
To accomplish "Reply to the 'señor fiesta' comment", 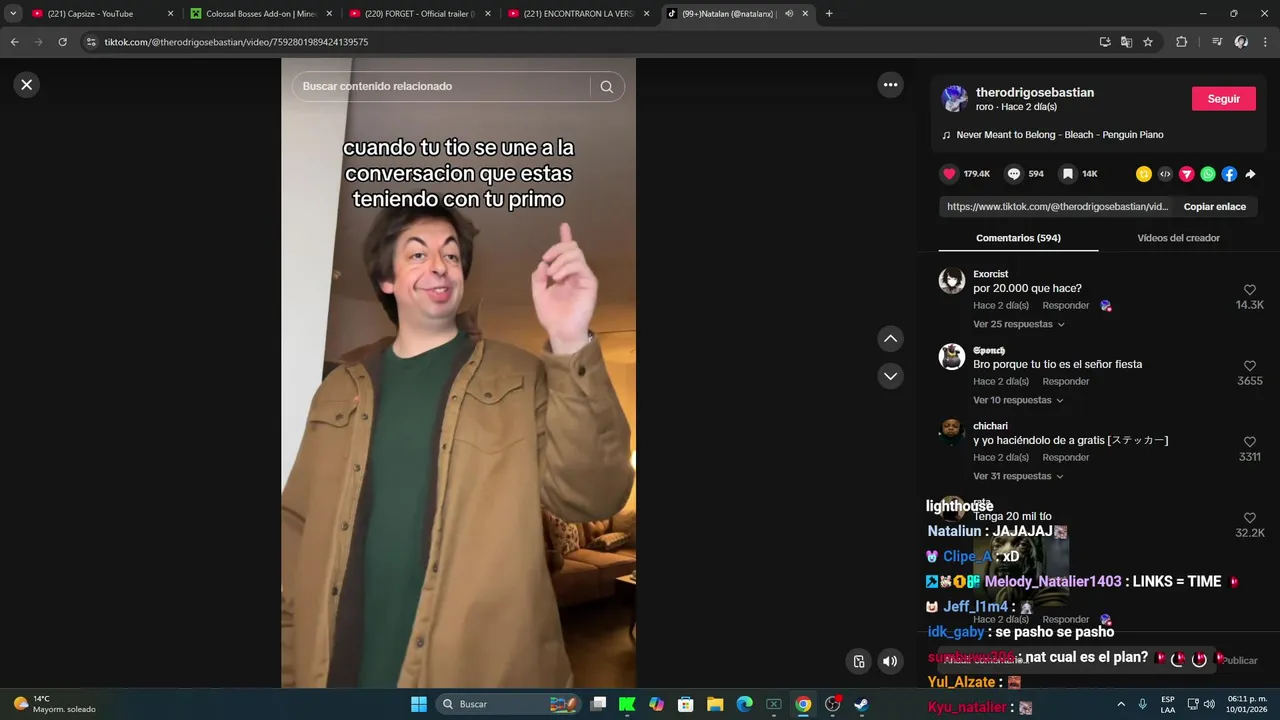I will (x=1066, y=381).
